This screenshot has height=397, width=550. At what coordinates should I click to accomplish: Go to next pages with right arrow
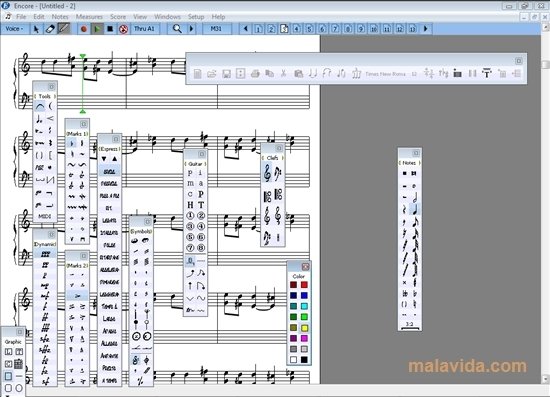426,29
